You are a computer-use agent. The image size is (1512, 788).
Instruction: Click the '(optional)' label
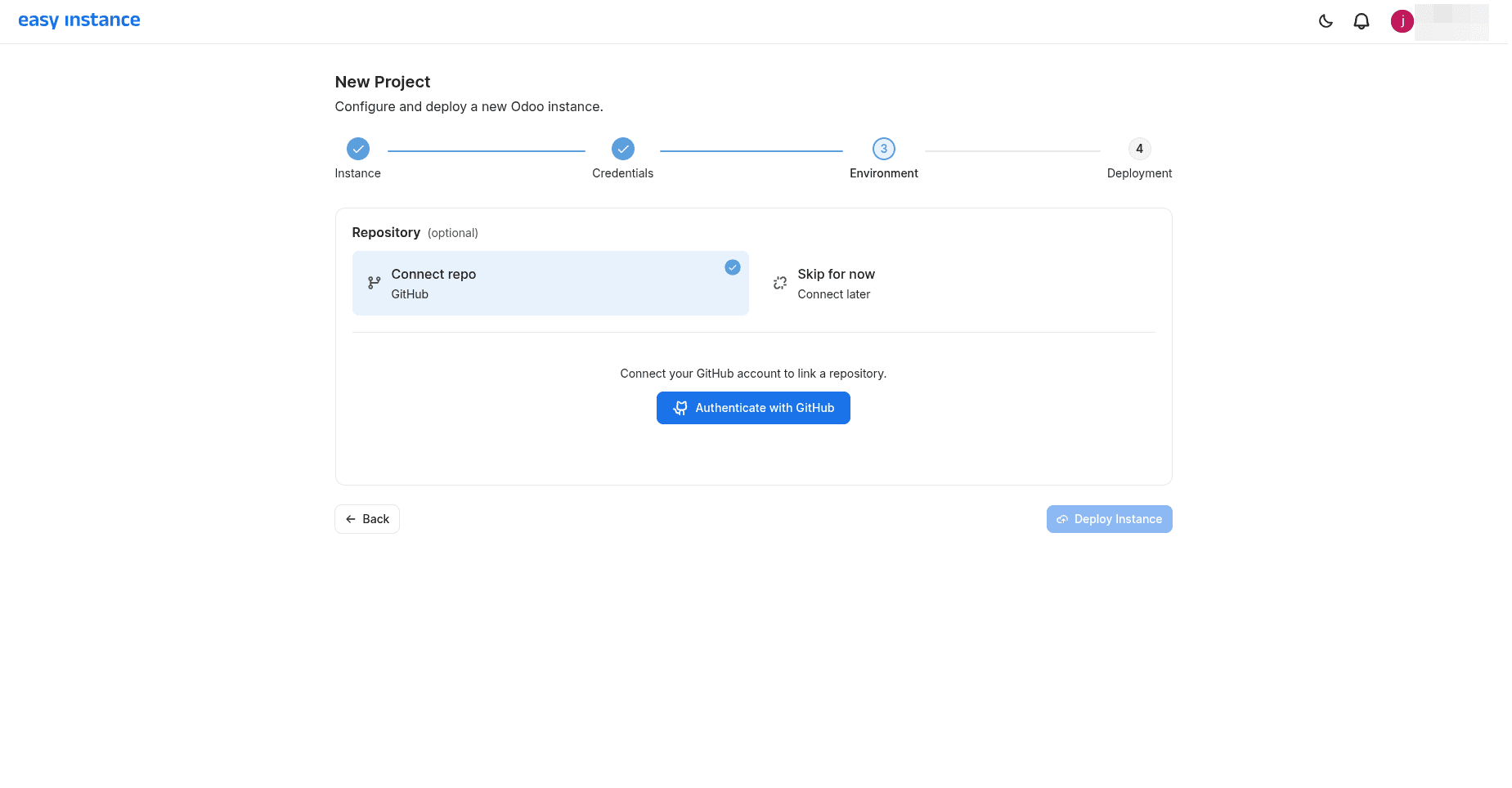click(453, 233)
